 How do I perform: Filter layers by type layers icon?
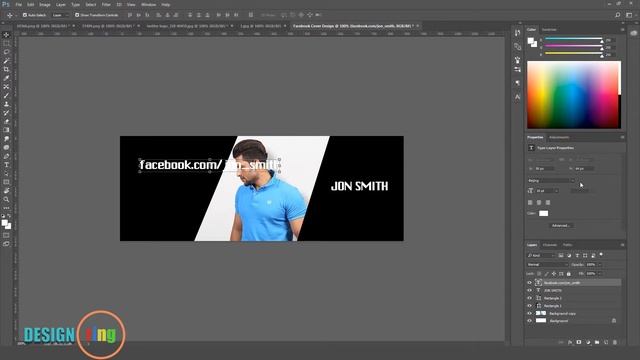(x=577, y=256)
